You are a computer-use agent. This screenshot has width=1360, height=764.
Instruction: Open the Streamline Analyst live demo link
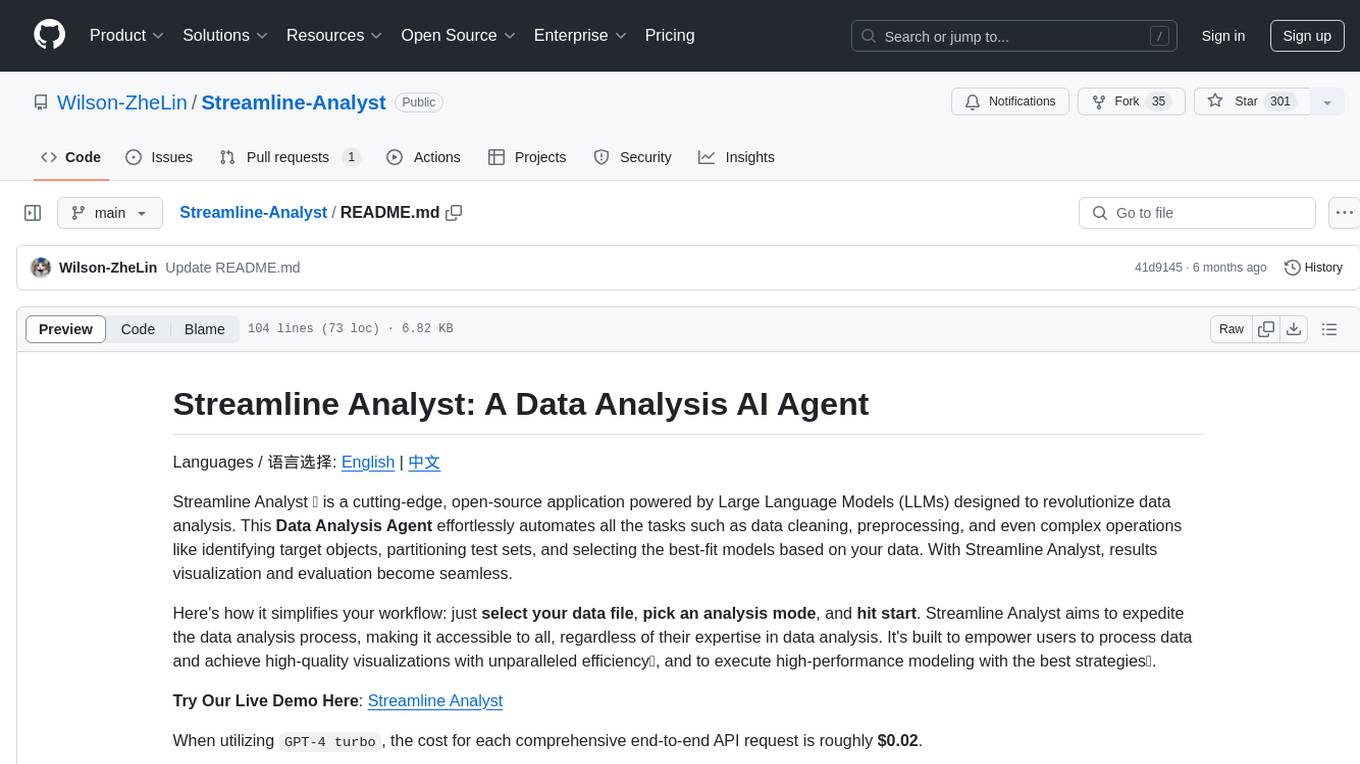coord(435,701)
